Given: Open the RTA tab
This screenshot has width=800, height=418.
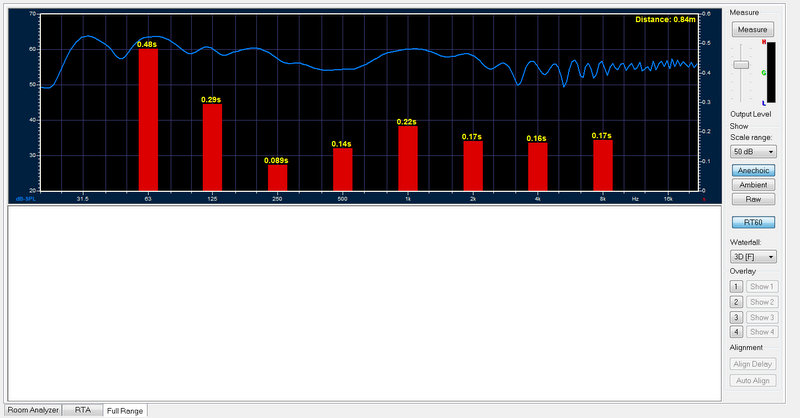Looking at the screenshot, I should click(x=83, y=410).
